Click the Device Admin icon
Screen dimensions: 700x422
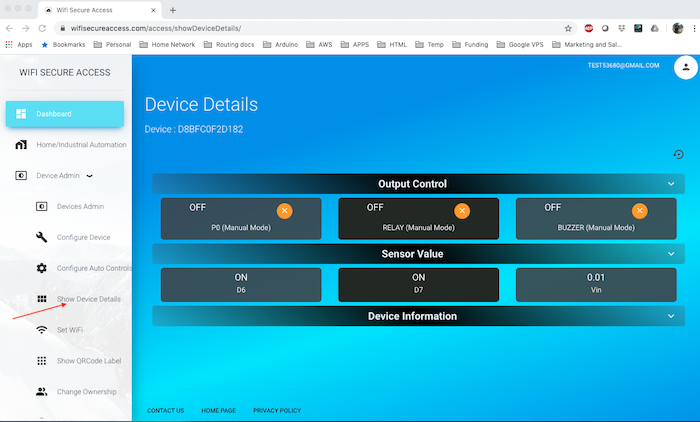[21, 175]
